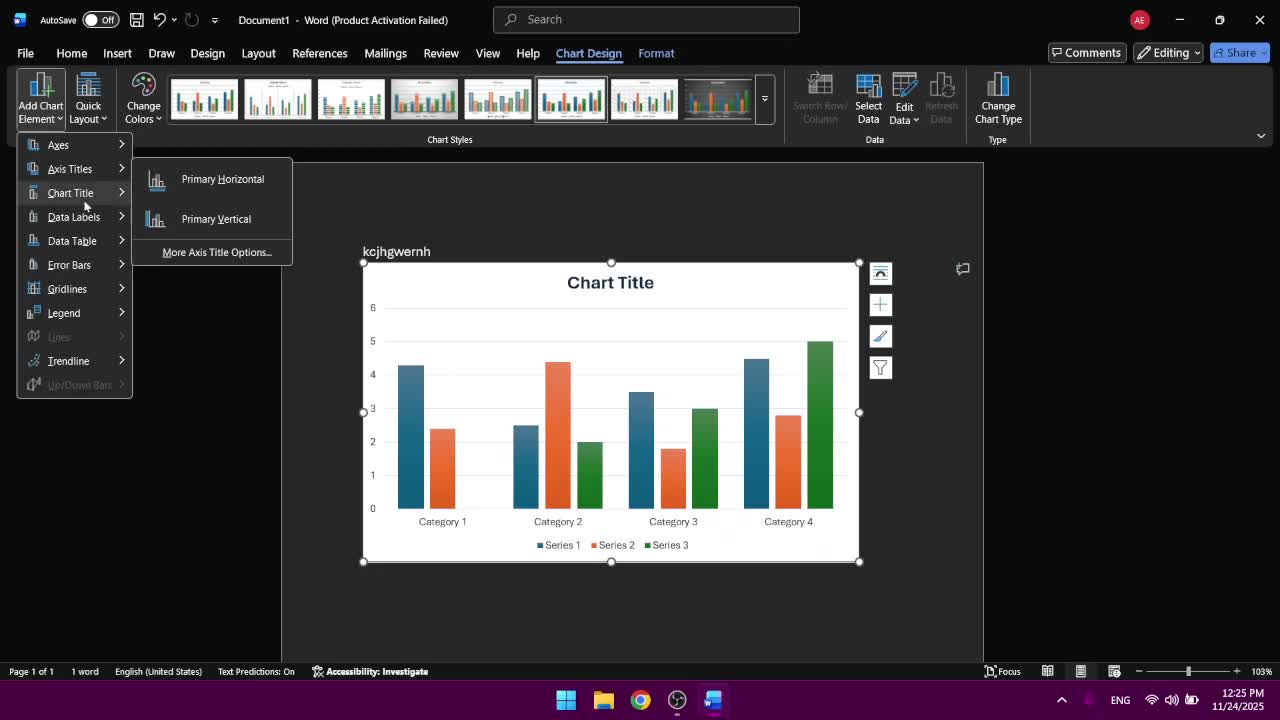Expand the Change Colors dropdown
1280x720 pixels.
143,98
